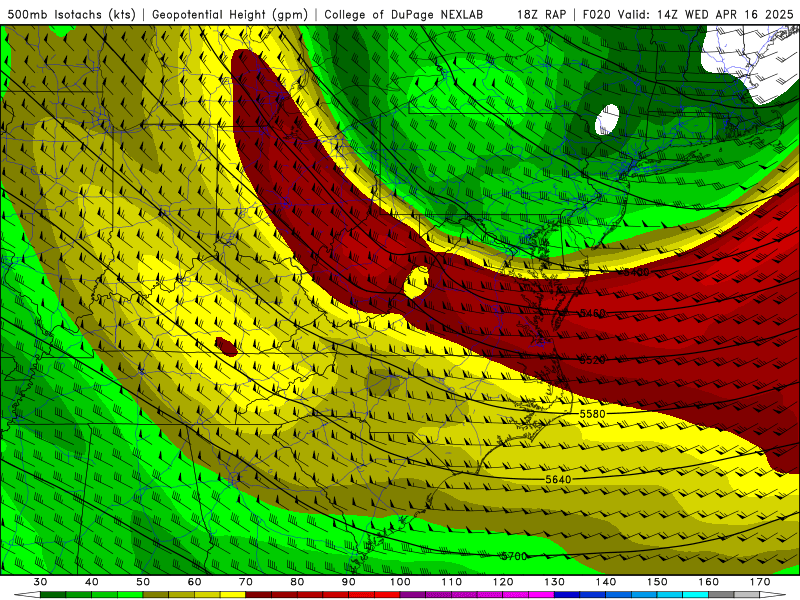Image resolution: width=800 pixels, height=600 pixels.
Task: Click the "F020" forecast hour label
Action: pos(597,15)
